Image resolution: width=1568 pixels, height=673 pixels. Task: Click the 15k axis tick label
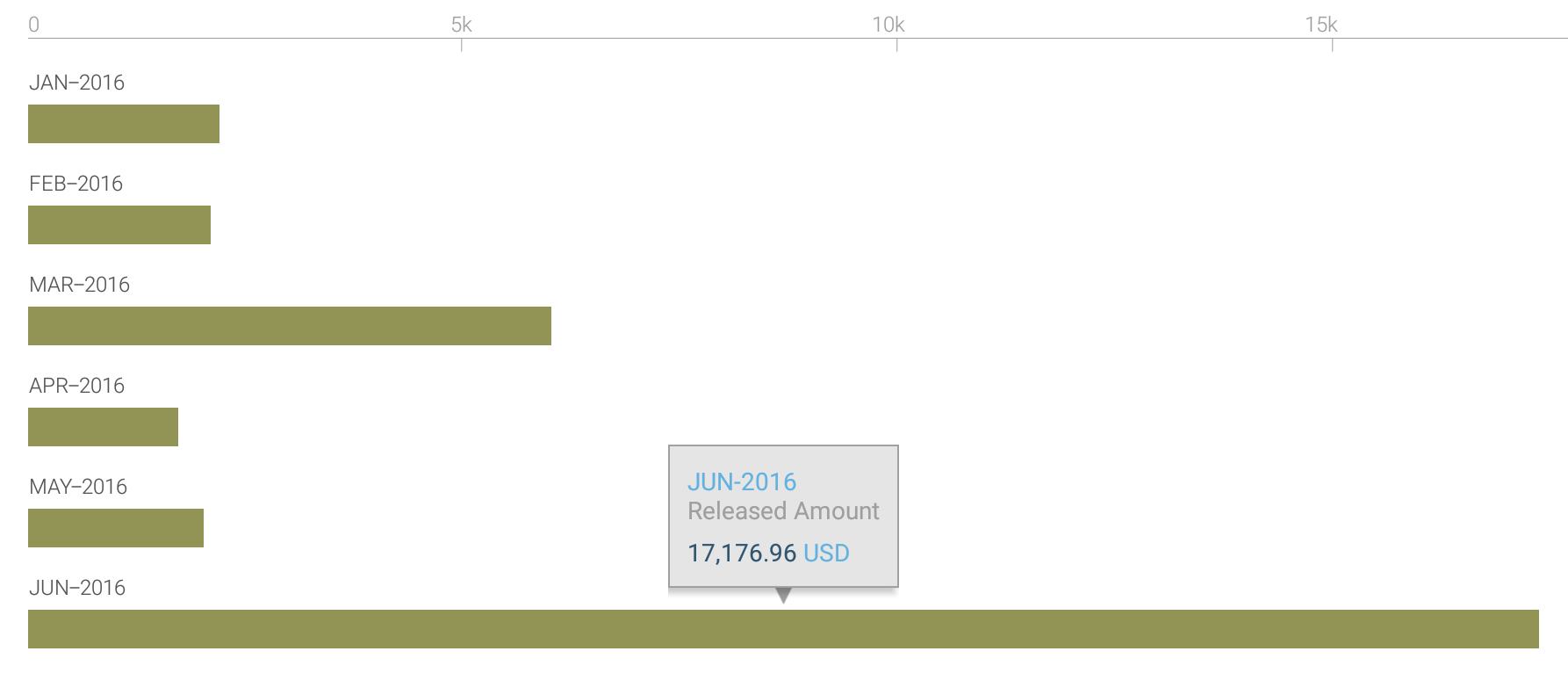point(1321,25)
